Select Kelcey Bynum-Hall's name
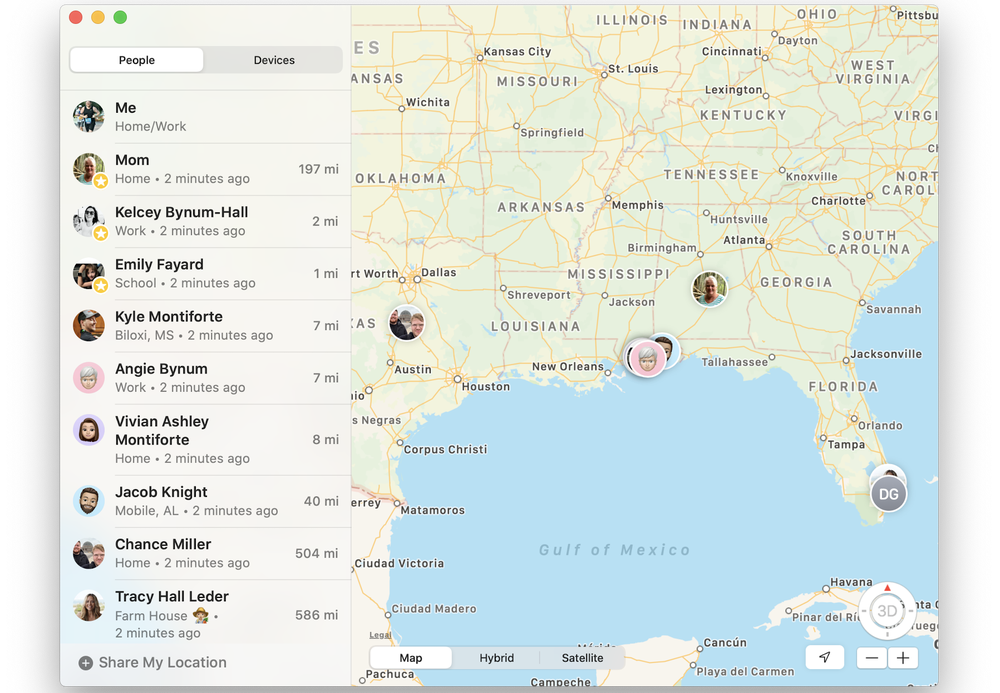Image resolution: width=1000 pixels, height=693 pixels. 181,212
